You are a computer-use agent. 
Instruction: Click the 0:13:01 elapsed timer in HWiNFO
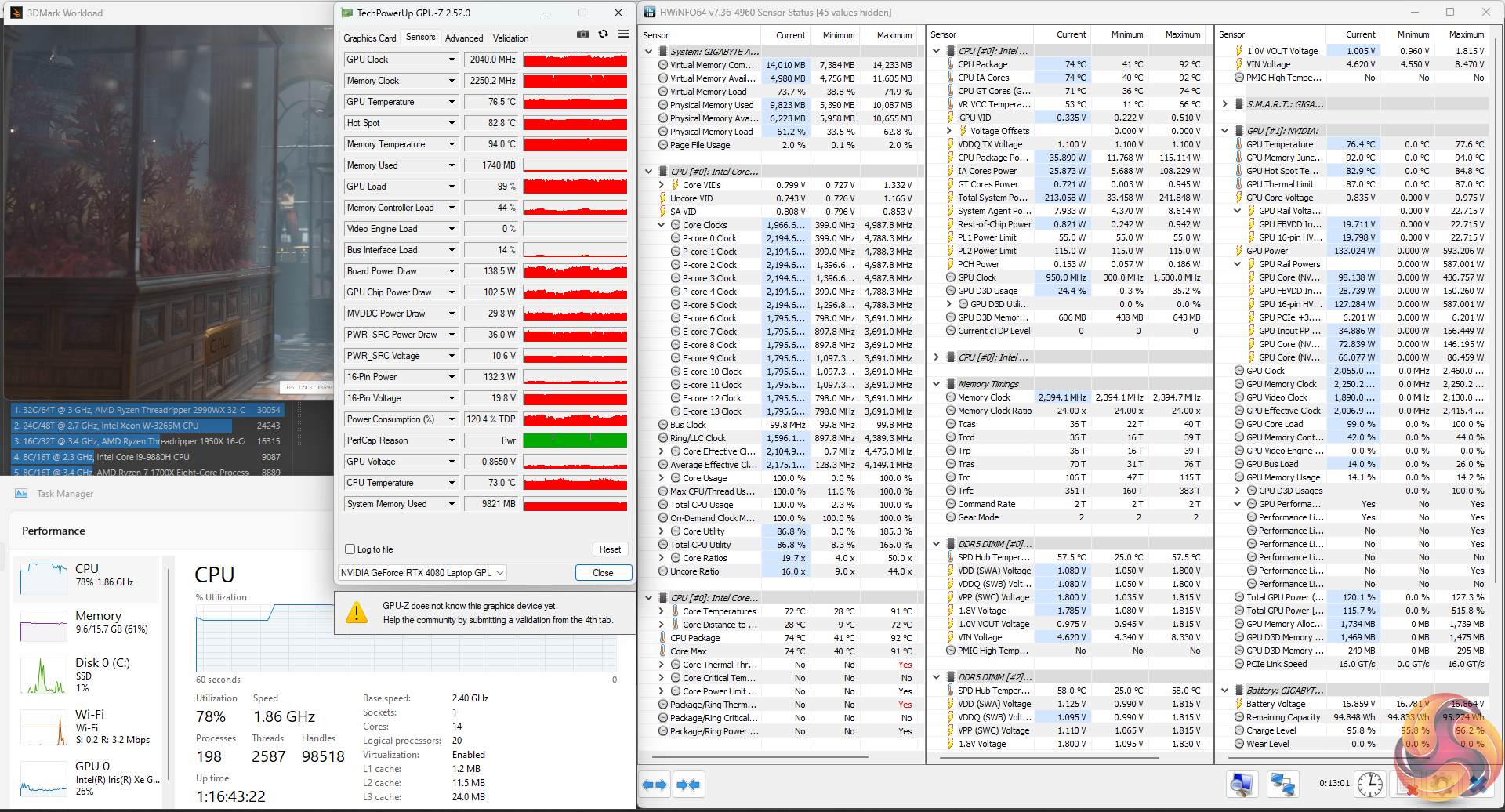pyautogui.click(x=1334, y=783)
